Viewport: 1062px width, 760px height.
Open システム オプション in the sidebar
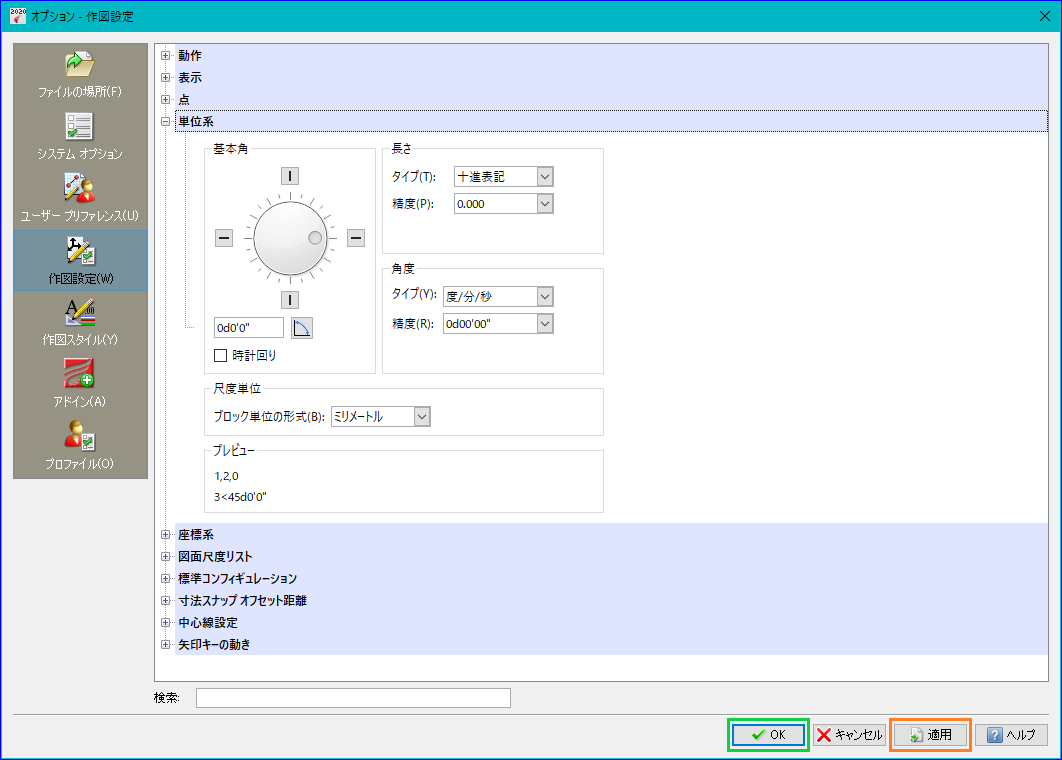point(80,137)
